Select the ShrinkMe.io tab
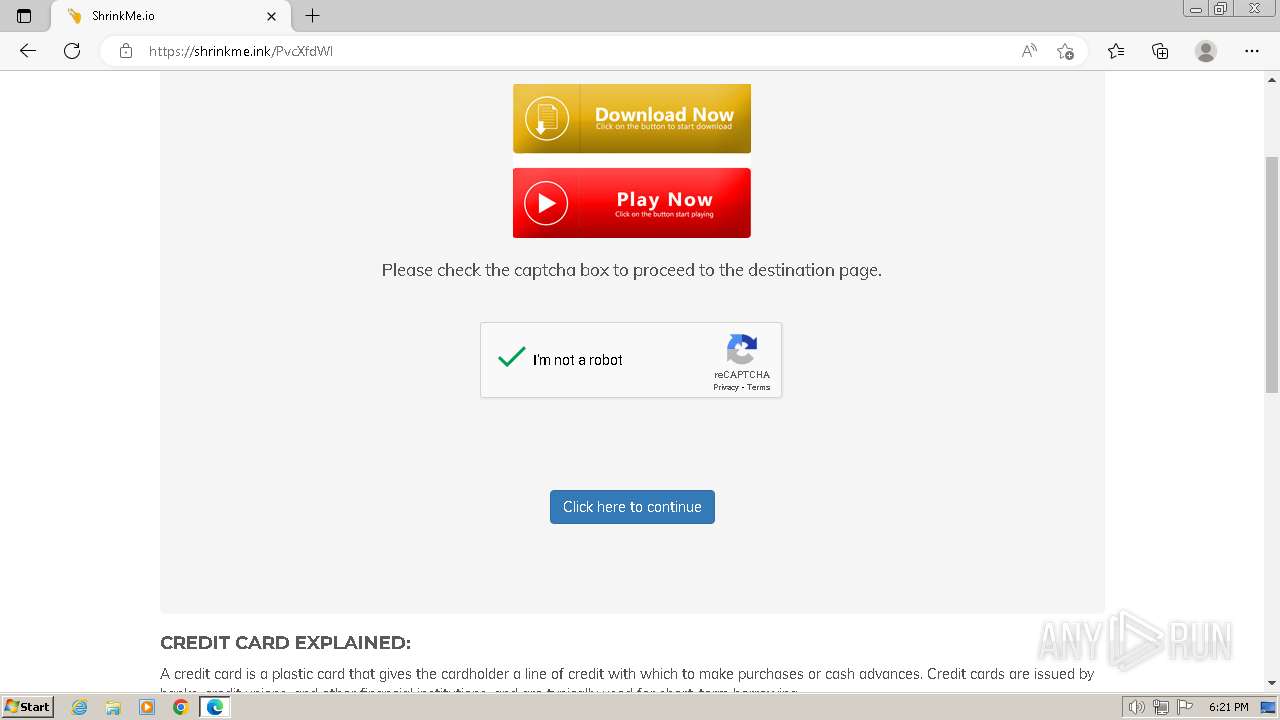The image size is (1280, 720). click(170, 16)
